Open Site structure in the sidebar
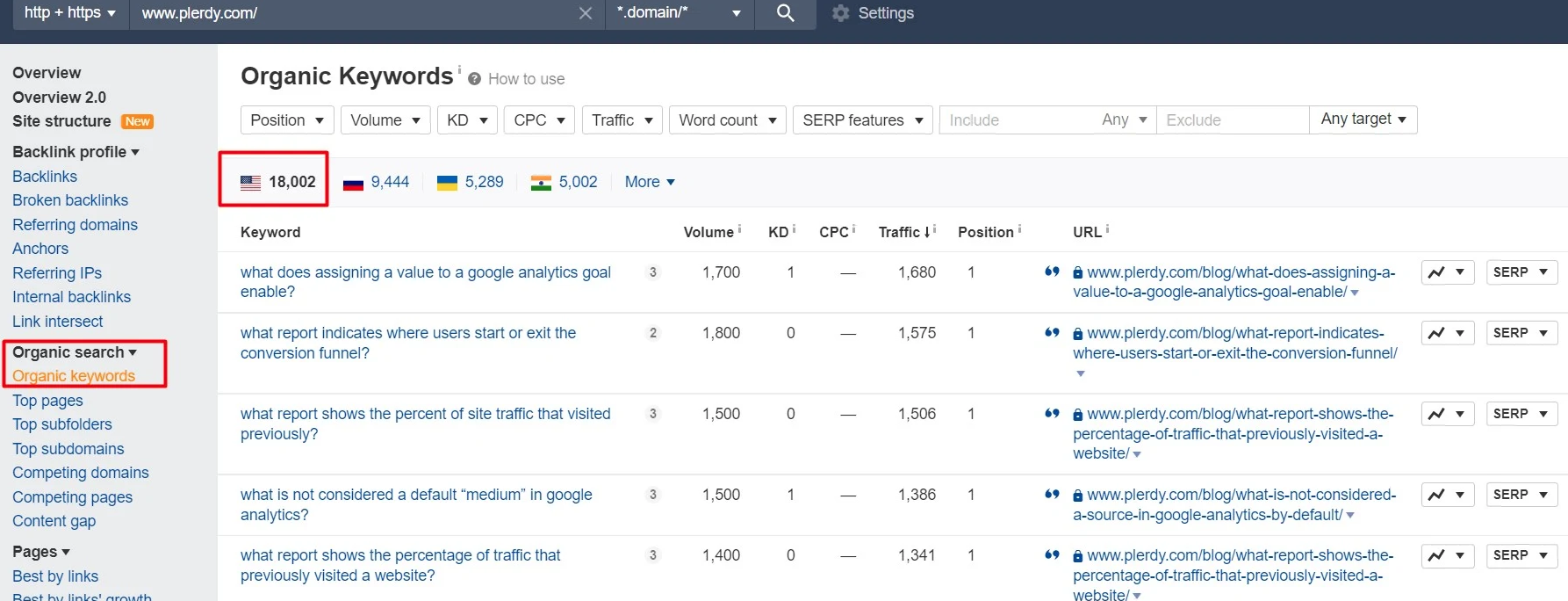1568x601 pixels. pyautogui.click(x=61, y=121)
